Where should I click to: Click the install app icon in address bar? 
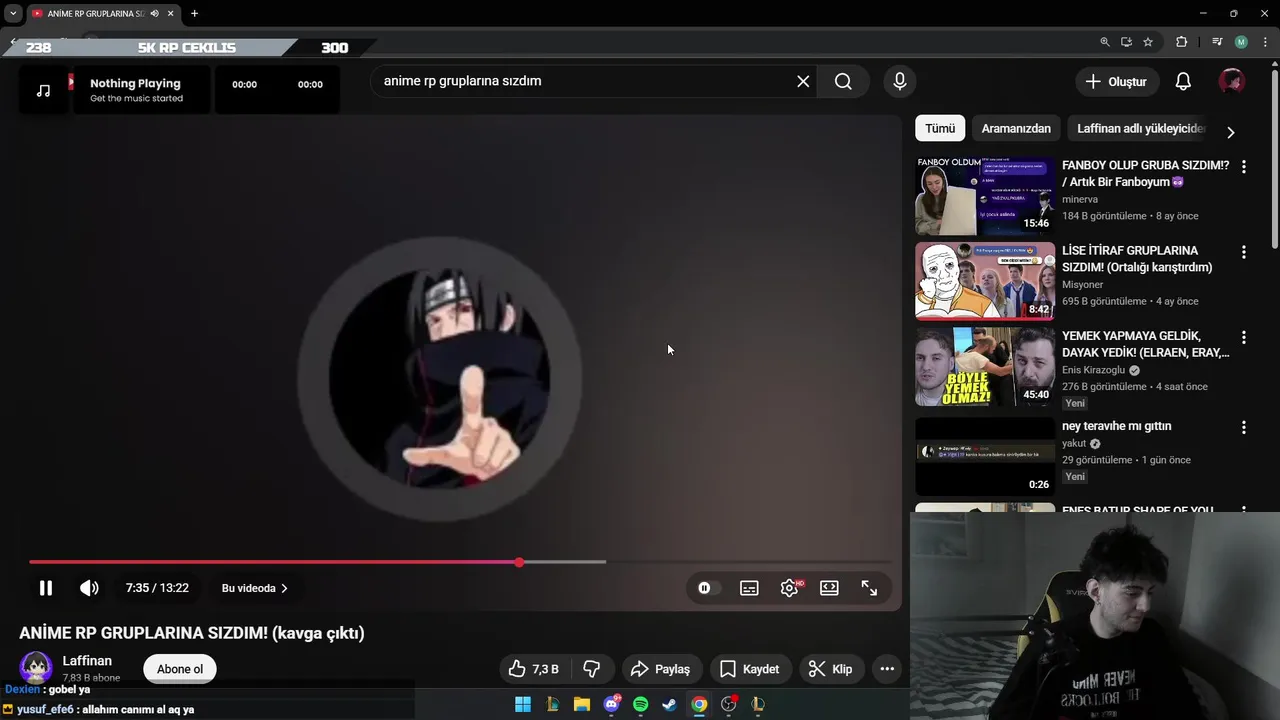(x=1126, y=42)
